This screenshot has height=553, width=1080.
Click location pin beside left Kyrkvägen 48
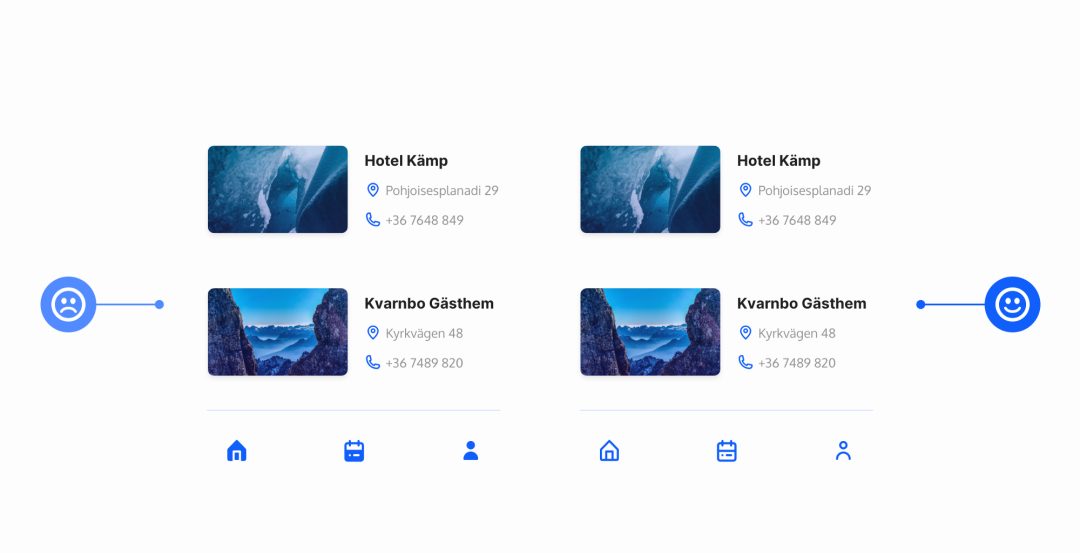point(373,333)
